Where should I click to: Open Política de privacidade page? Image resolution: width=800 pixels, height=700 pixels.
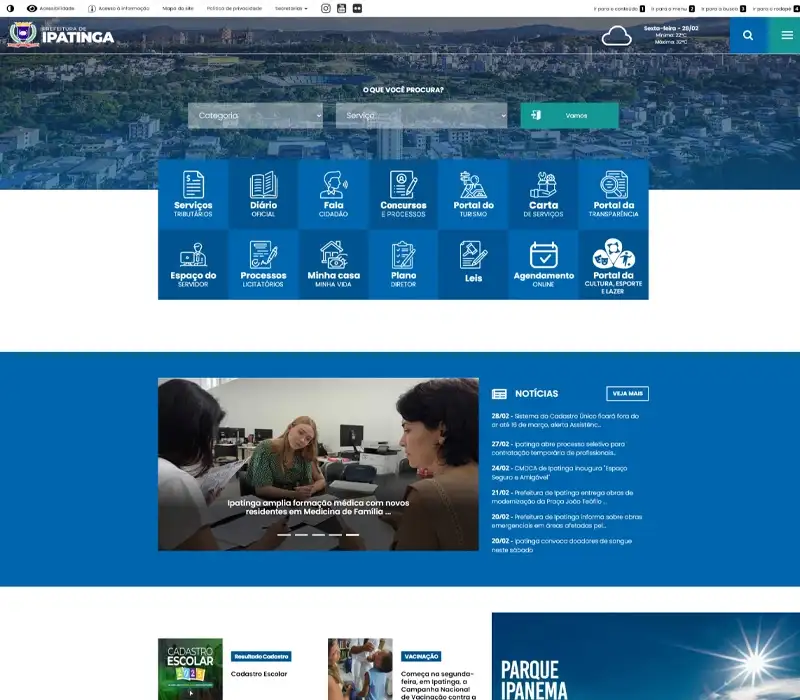click(234, 7)
